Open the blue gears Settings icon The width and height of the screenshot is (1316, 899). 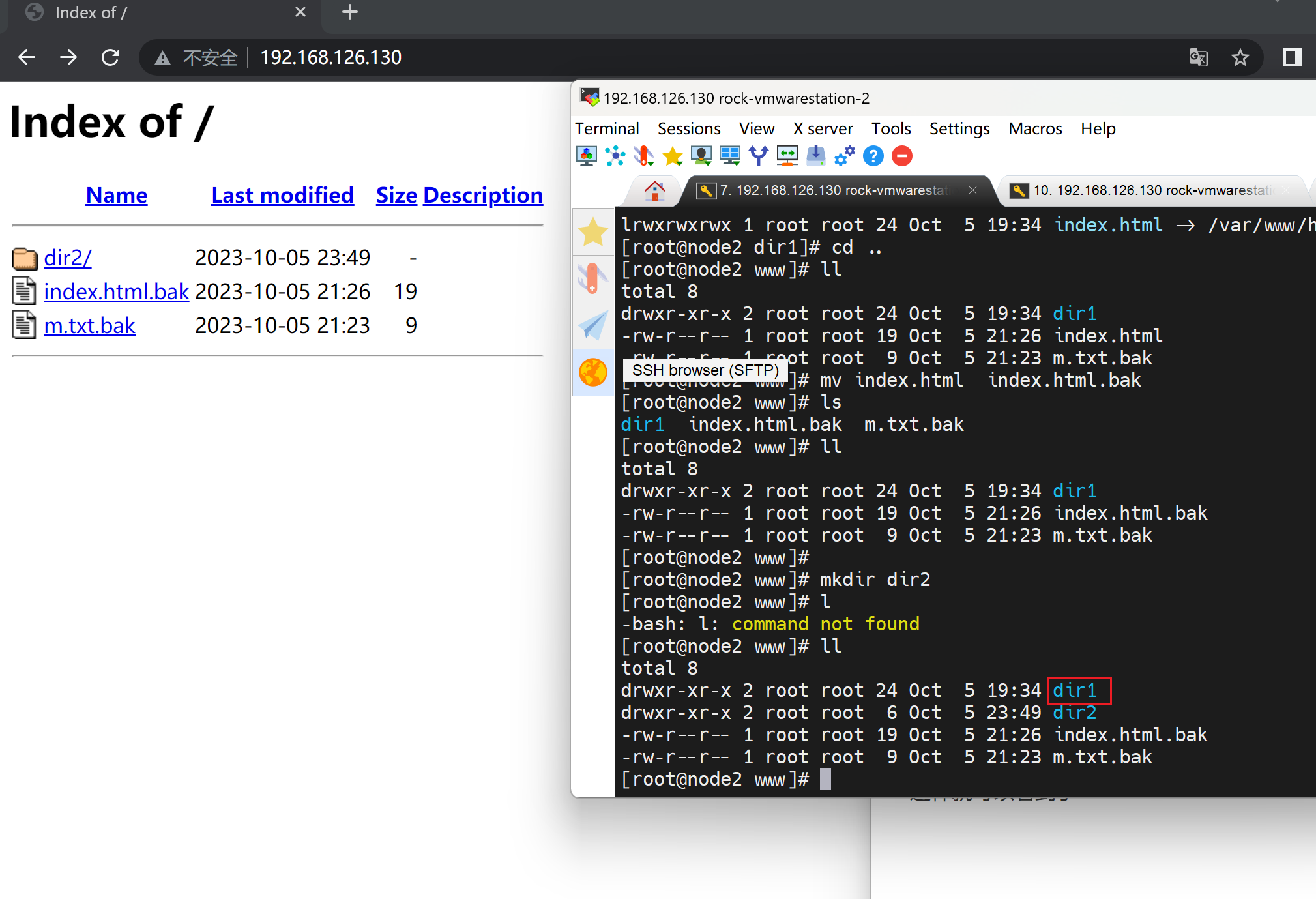[x=844, y=156]
